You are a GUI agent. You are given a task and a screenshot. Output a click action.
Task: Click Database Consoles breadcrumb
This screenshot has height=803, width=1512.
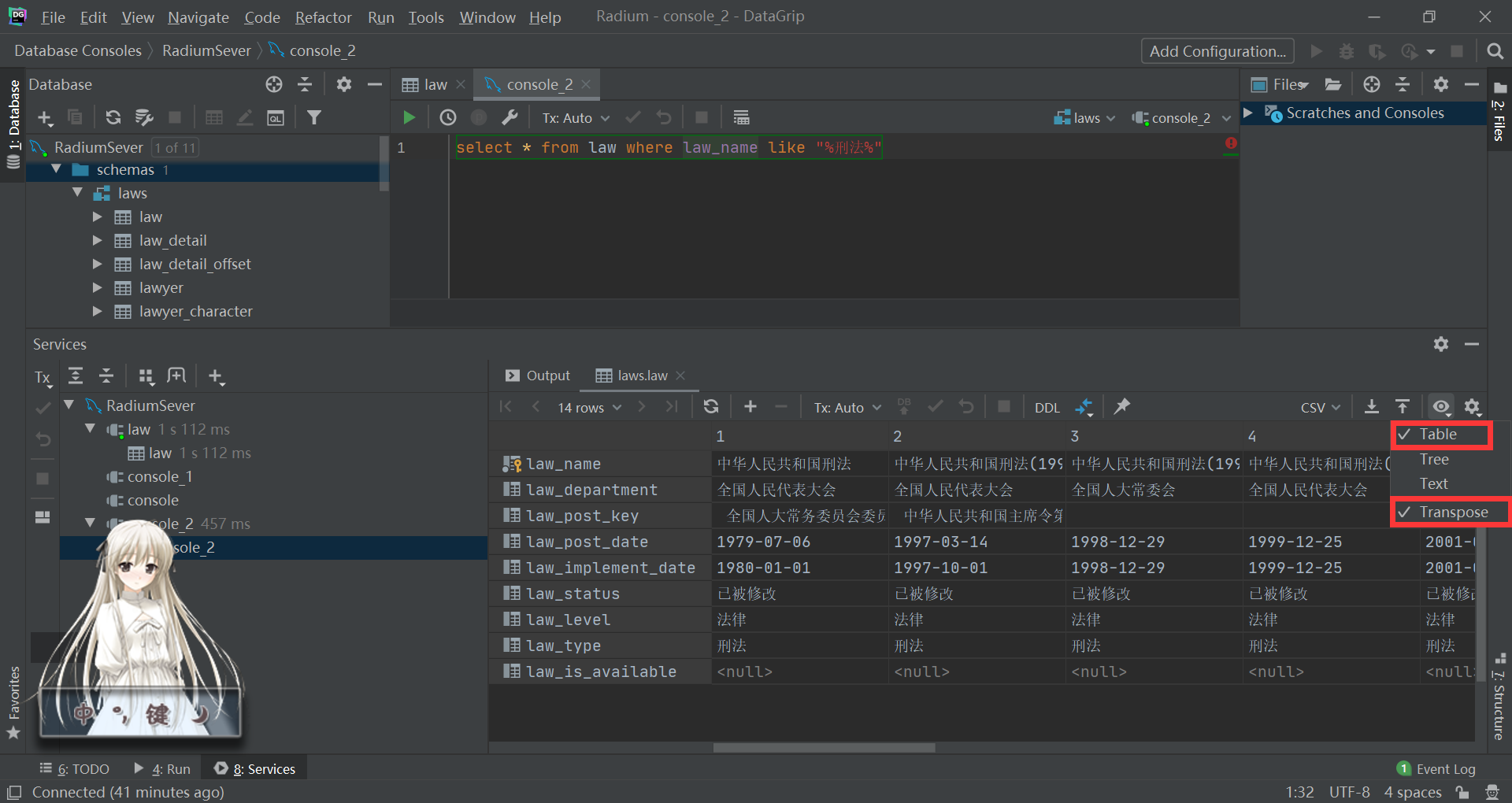(x=78, y=50)
